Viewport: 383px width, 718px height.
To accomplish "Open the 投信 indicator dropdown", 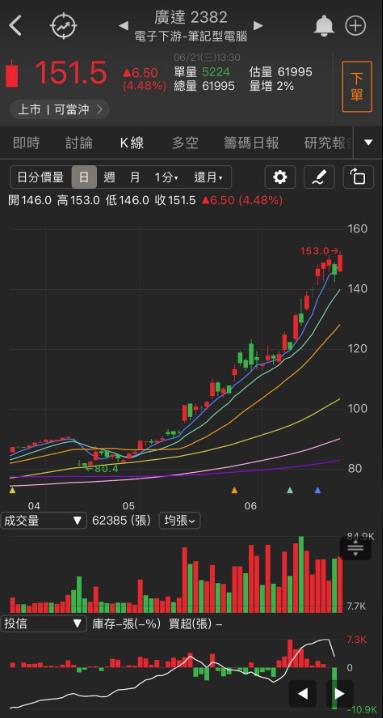I will pos(43,624).
